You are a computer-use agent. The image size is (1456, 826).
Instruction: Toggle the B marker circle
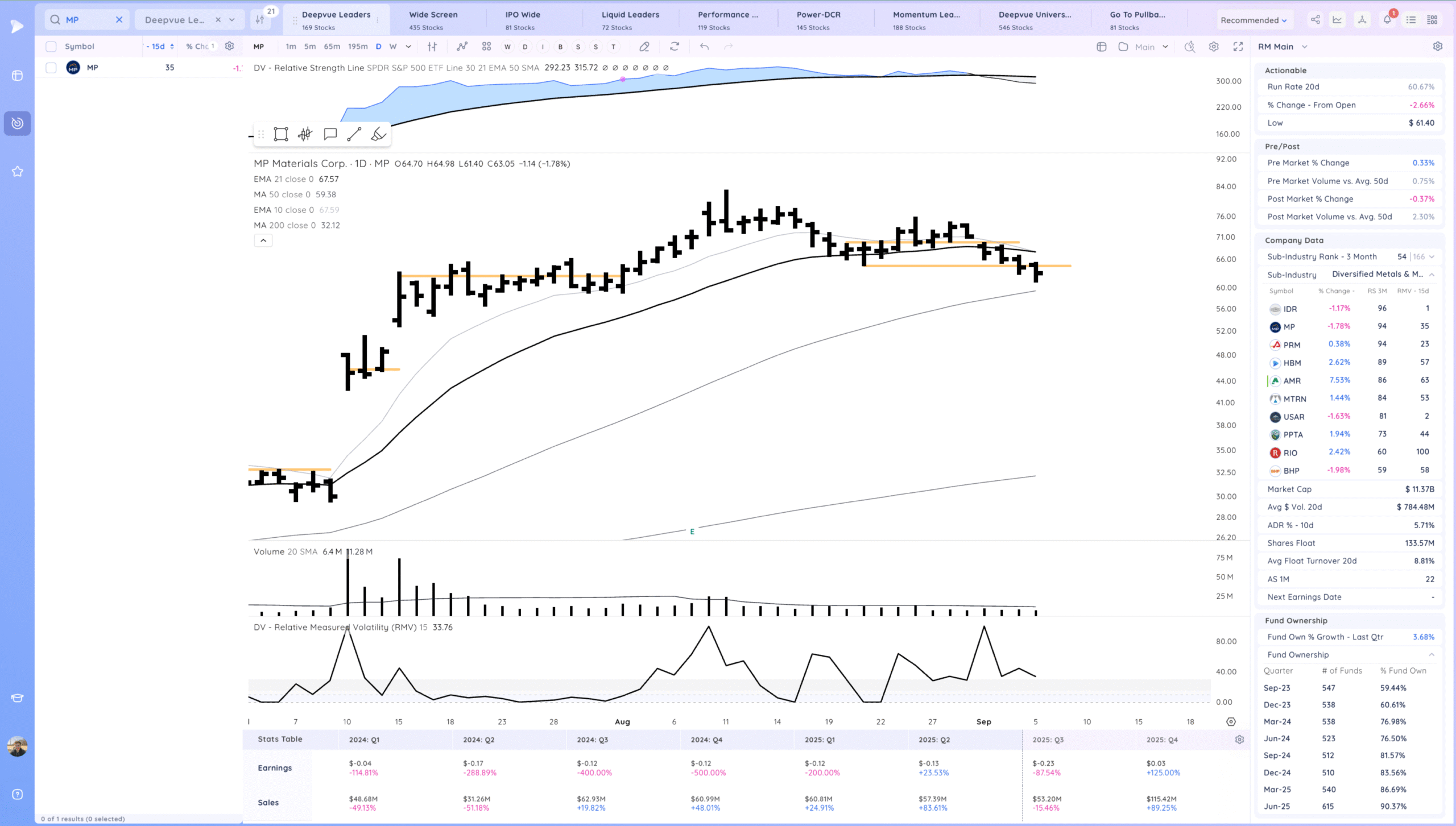point(560,47)
